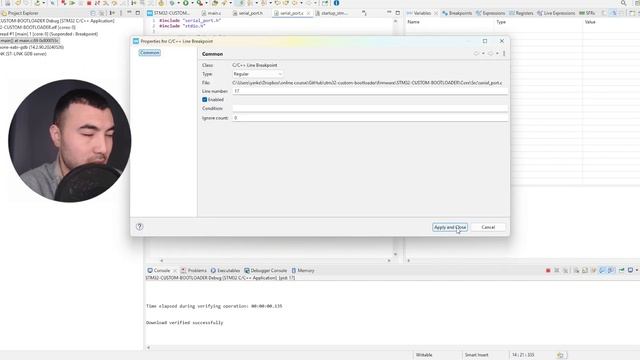Click the Display Selected Console icon
The width and height of the screenshot is (640, 360).
tap(630, 270)
